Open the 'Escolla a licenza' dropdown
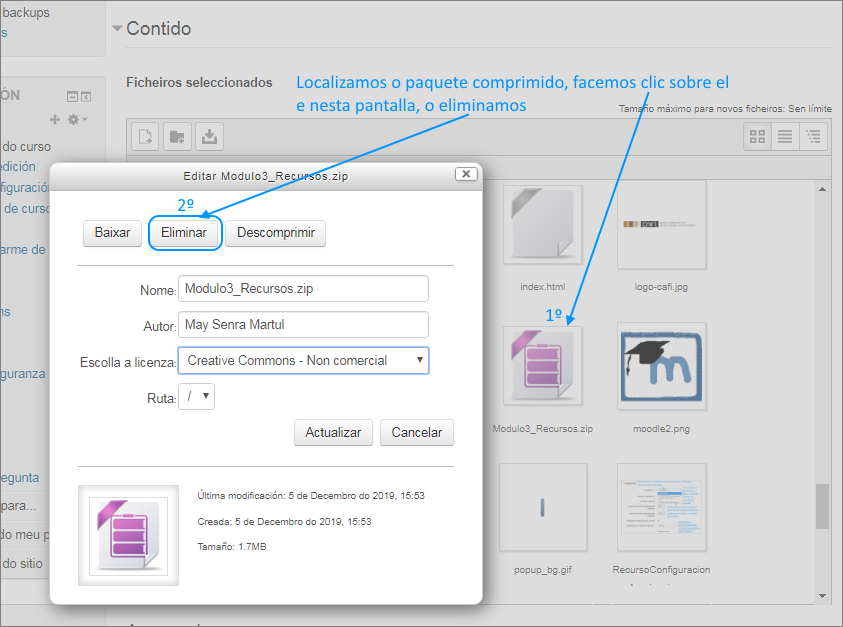This screenshot has height=627, width=843. click(x=303, y=360)
